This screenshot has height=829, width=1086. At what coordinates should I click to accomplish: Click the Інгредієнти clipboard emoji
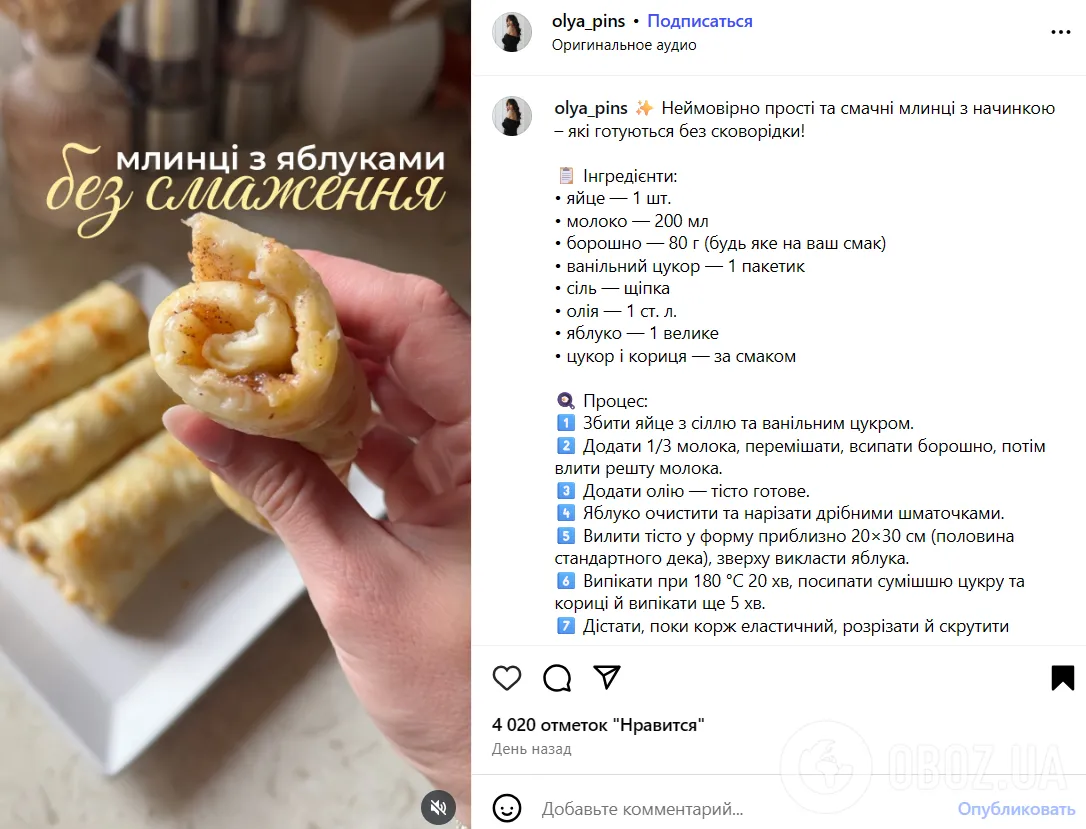coord(566,176)
